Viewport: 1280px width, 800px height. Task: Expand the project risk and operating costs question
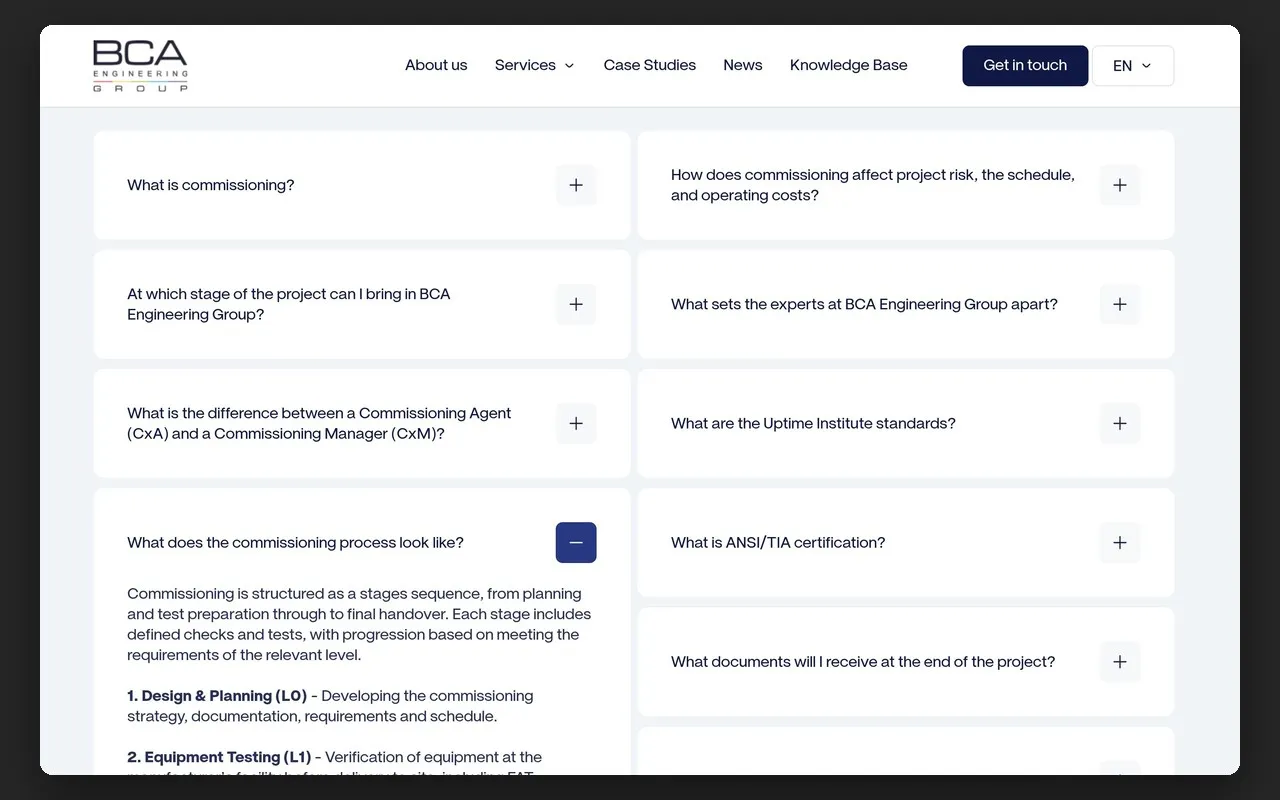tap(1120, 185)
